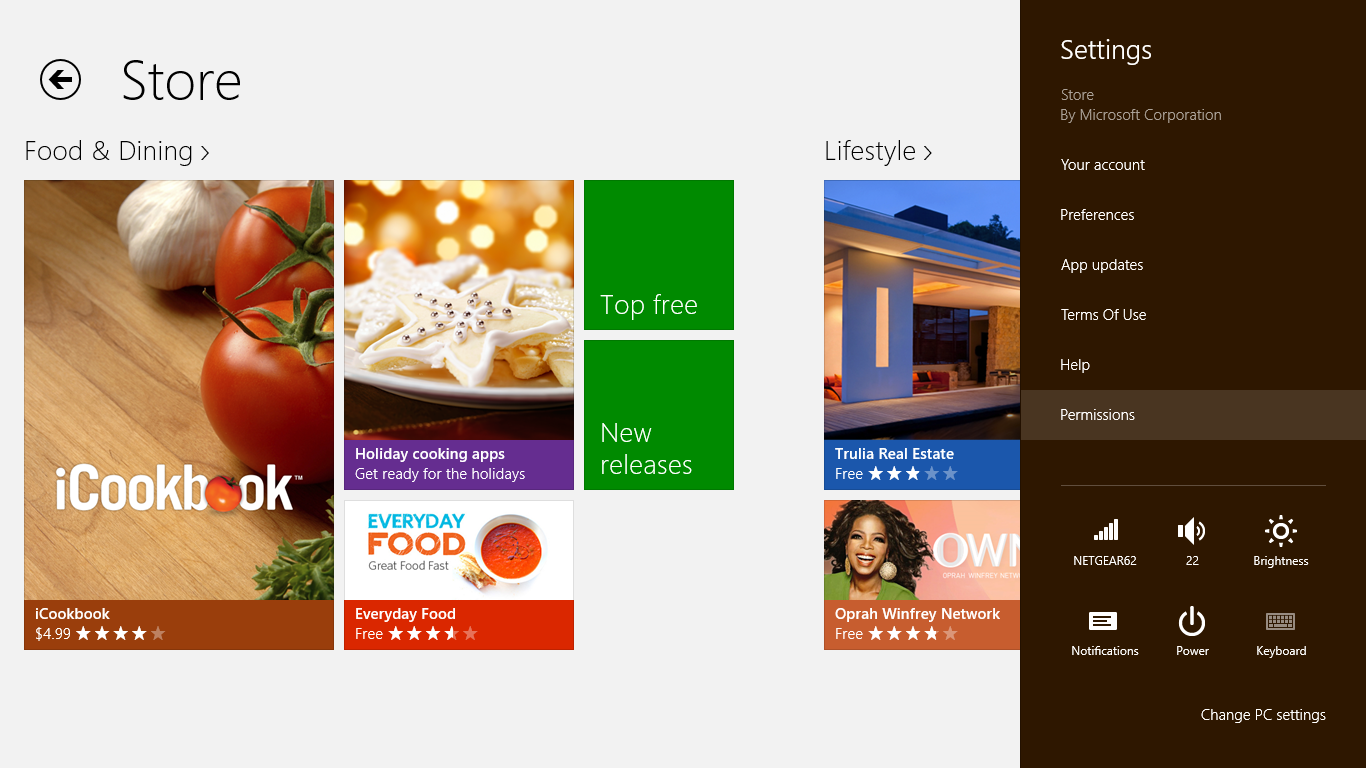The height and width of the screenshot is (768, 1366).
Task: Open the New releases tile
Action: [659, 415]
